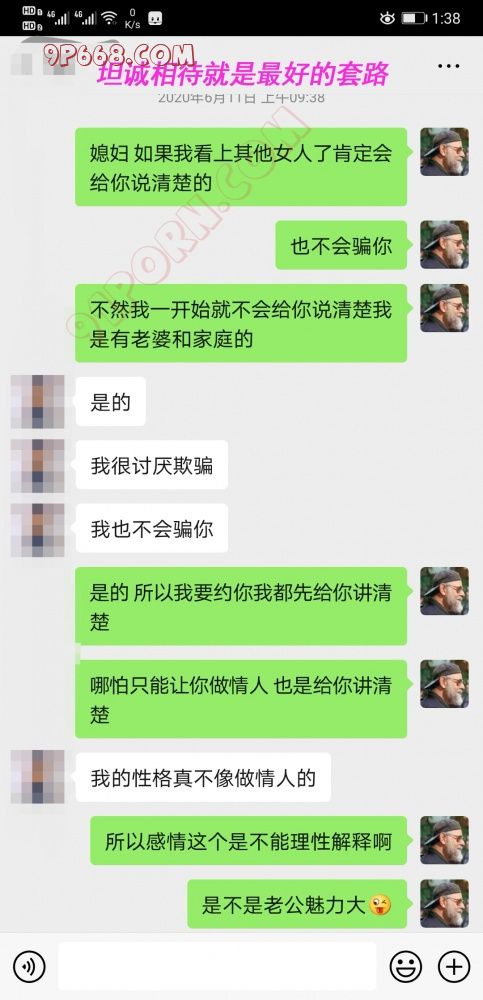Open blurred avatar beside '是的' message
483x1000 pixels.
click(38, 401)
